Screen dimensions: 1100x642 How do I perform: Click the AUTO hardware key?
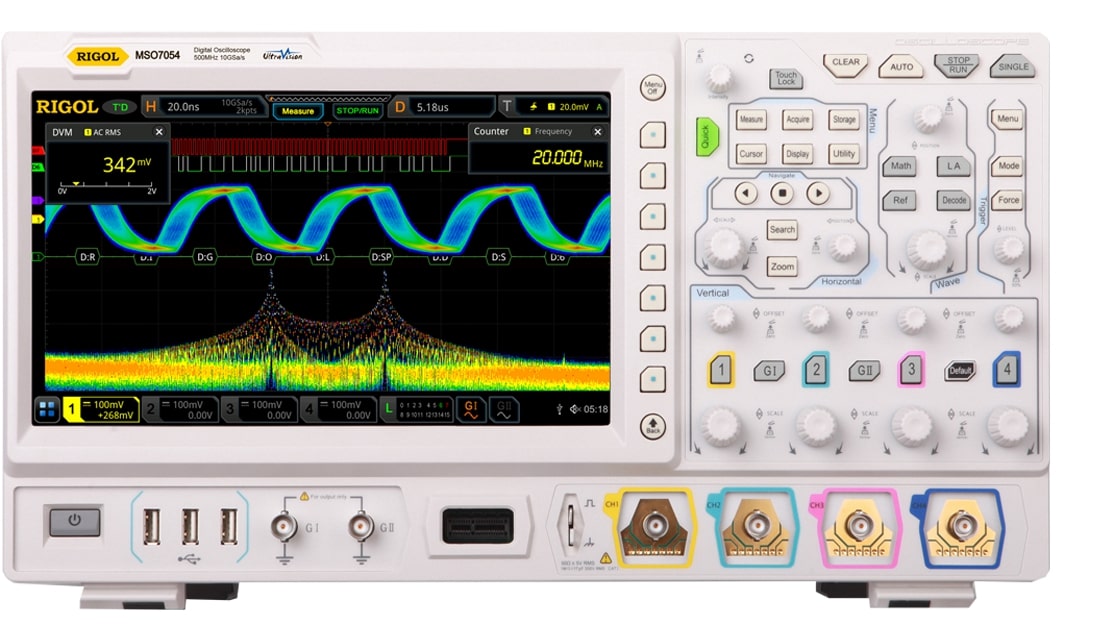(901, 67)
